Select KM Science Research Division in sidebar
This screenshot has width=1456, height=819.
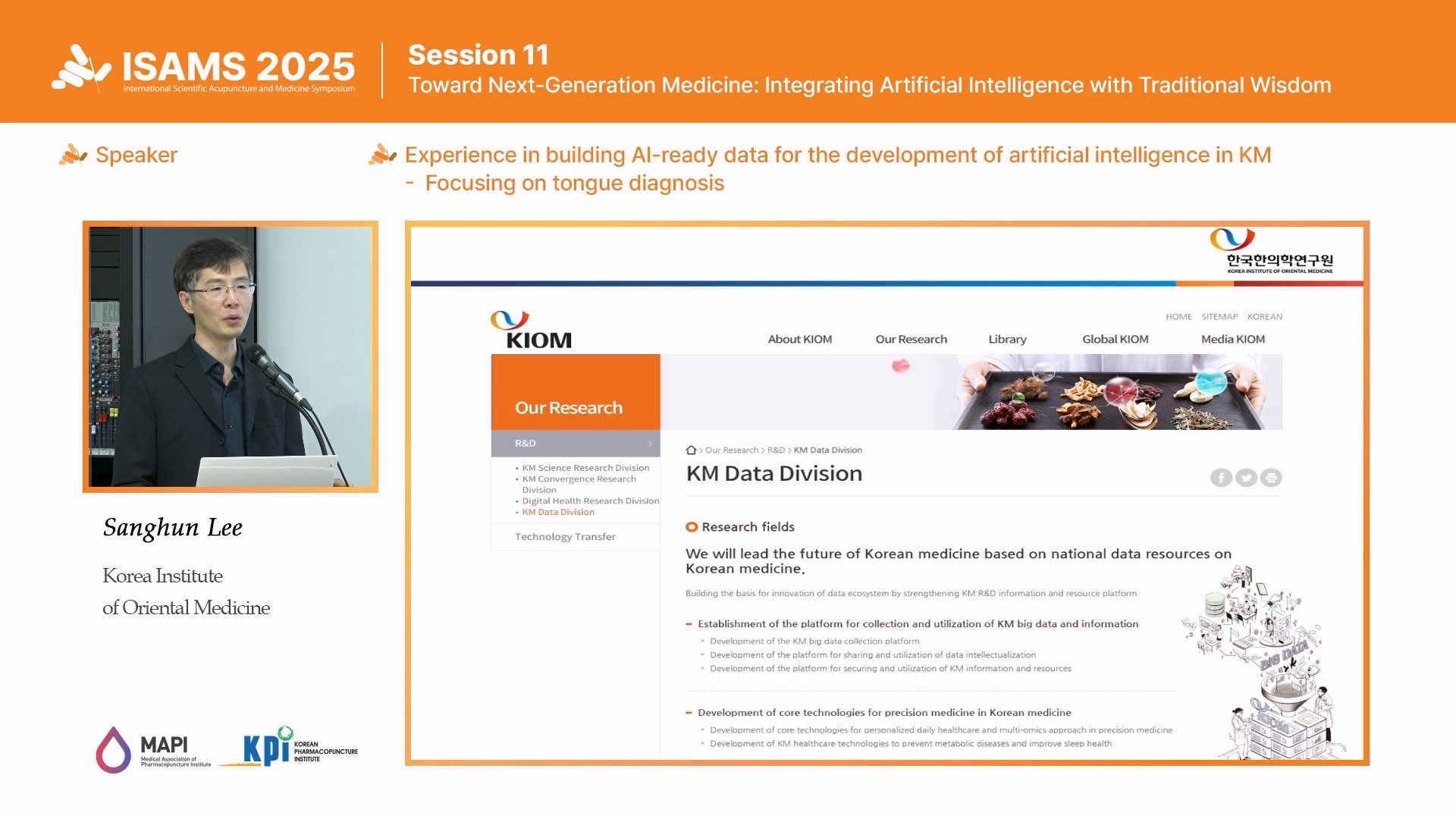585,468
